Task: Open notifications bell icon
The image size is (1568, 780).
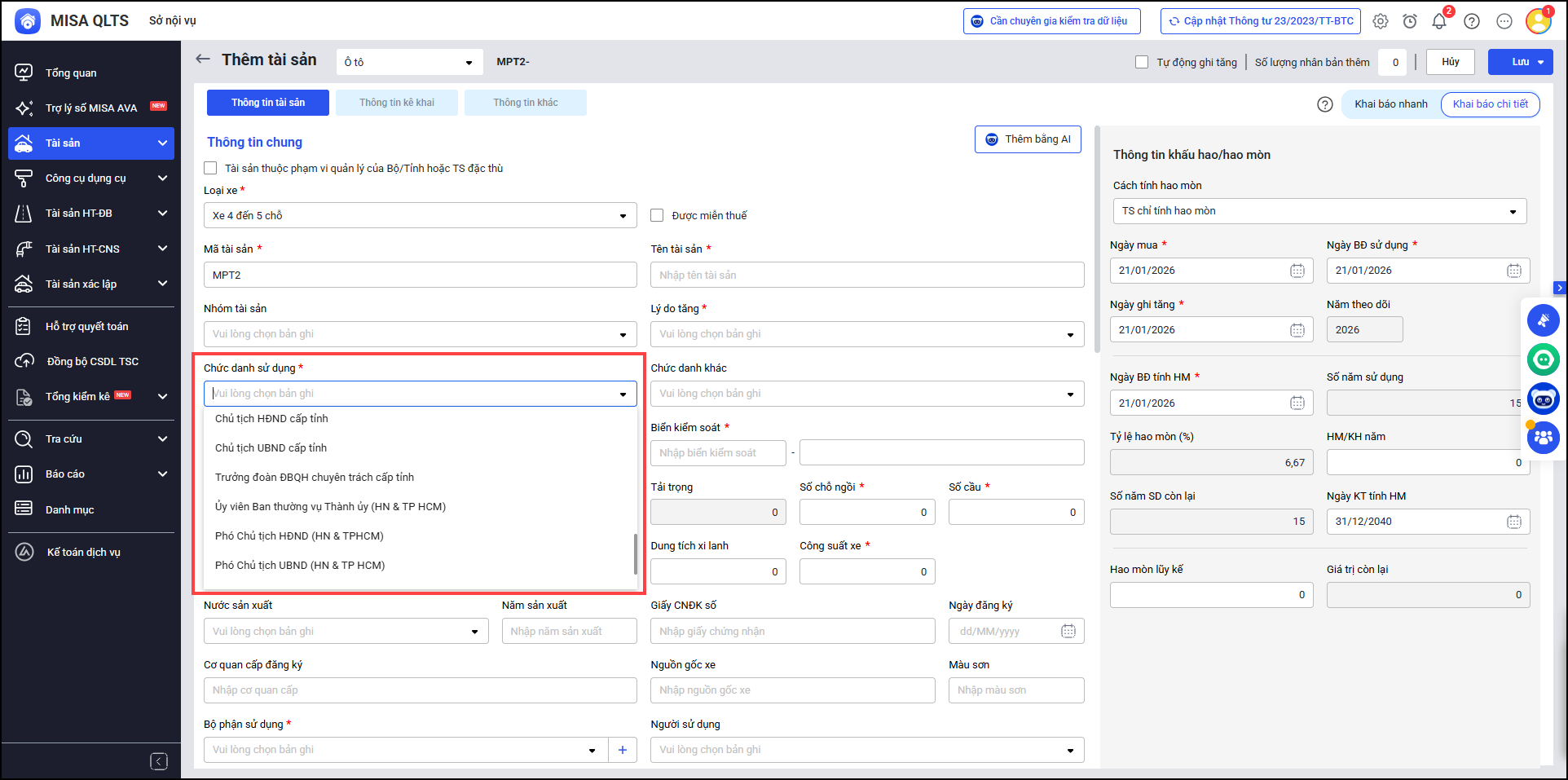Action: click(1439, 21)
